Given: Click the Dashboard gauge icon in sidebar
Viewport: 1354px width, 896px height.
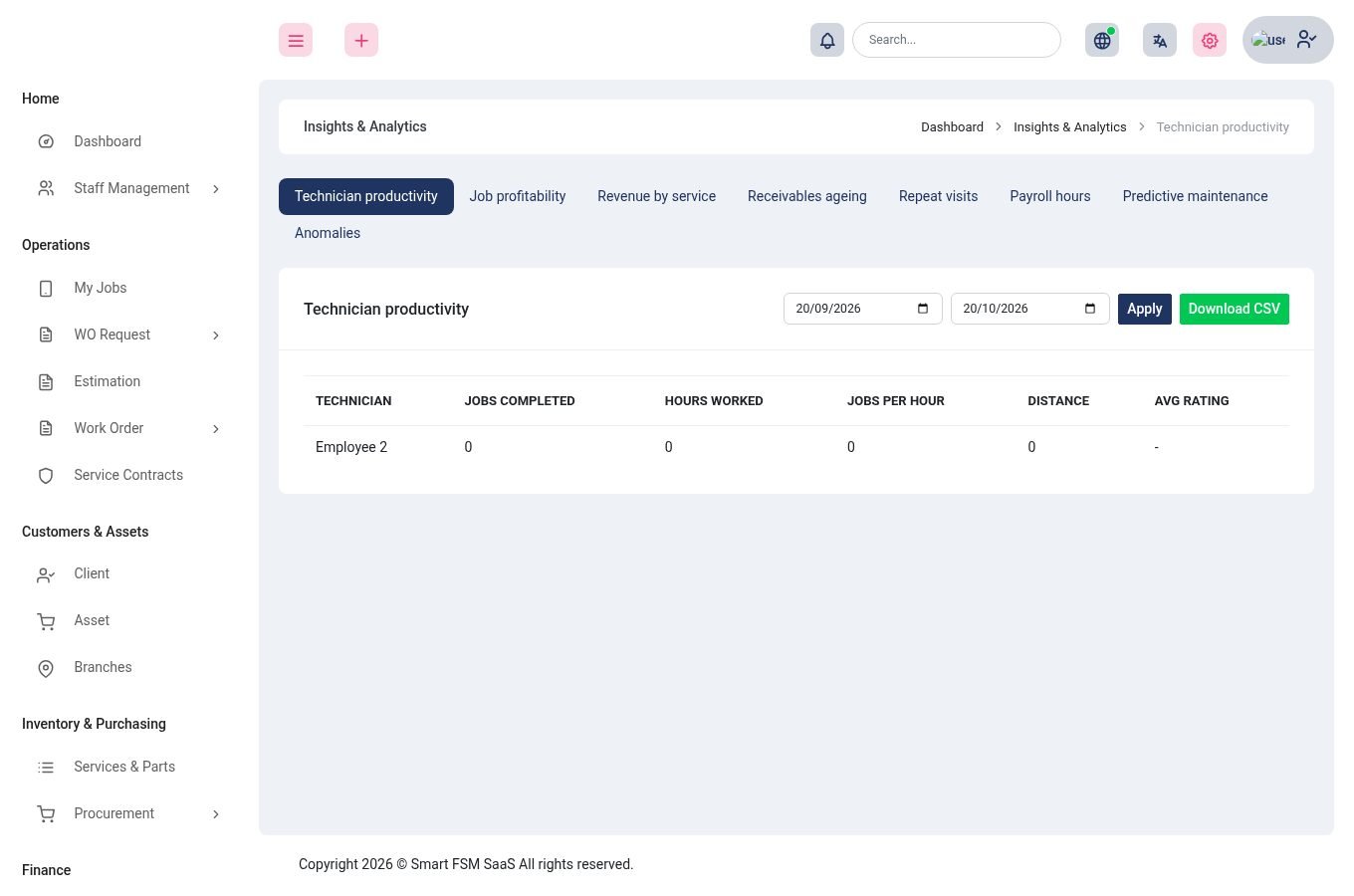Looking at the screenshot, I should (x=46, y=141).
